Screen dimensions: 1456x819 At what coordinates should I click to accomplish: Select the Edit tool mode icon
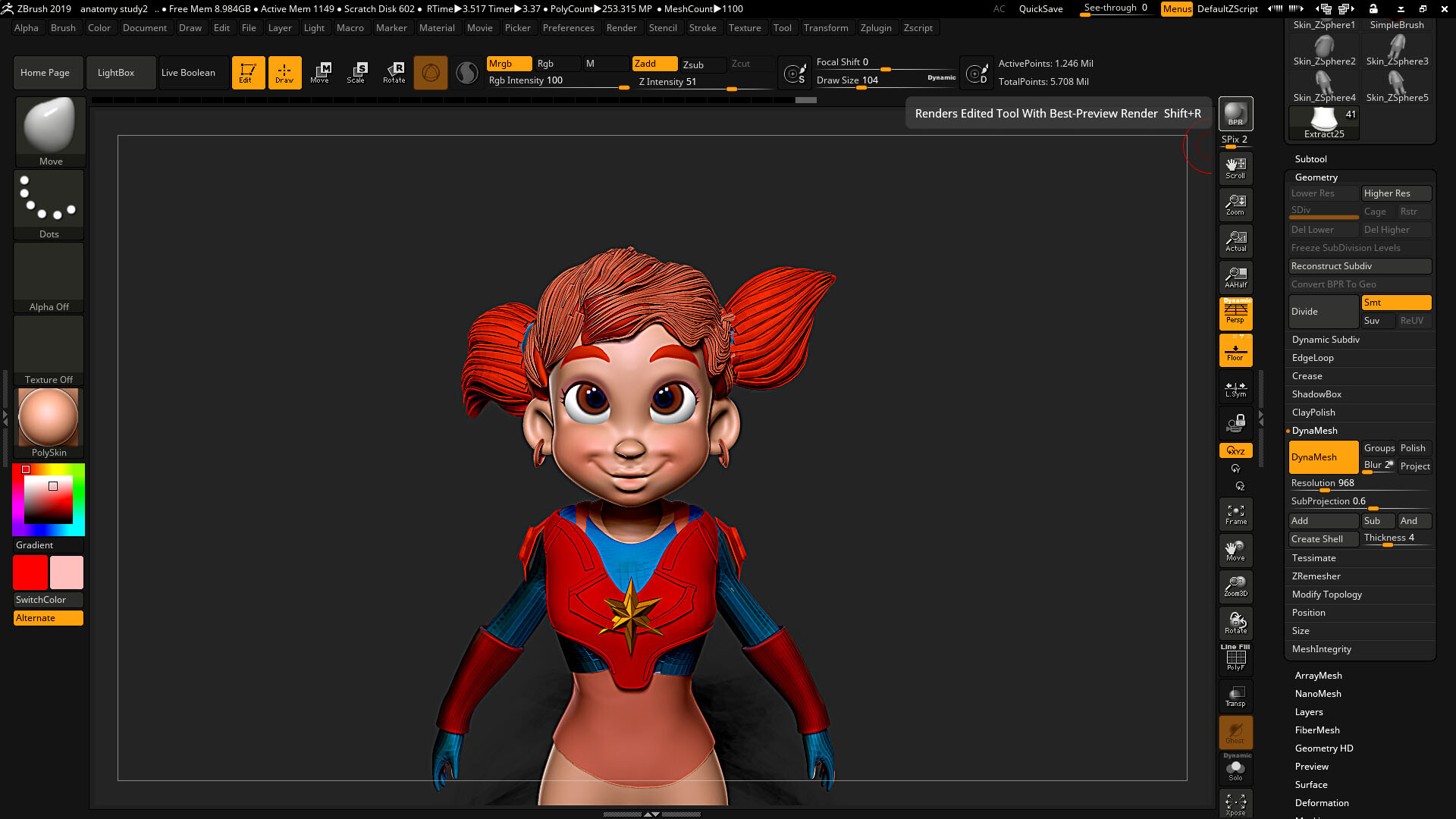[248, 72]
